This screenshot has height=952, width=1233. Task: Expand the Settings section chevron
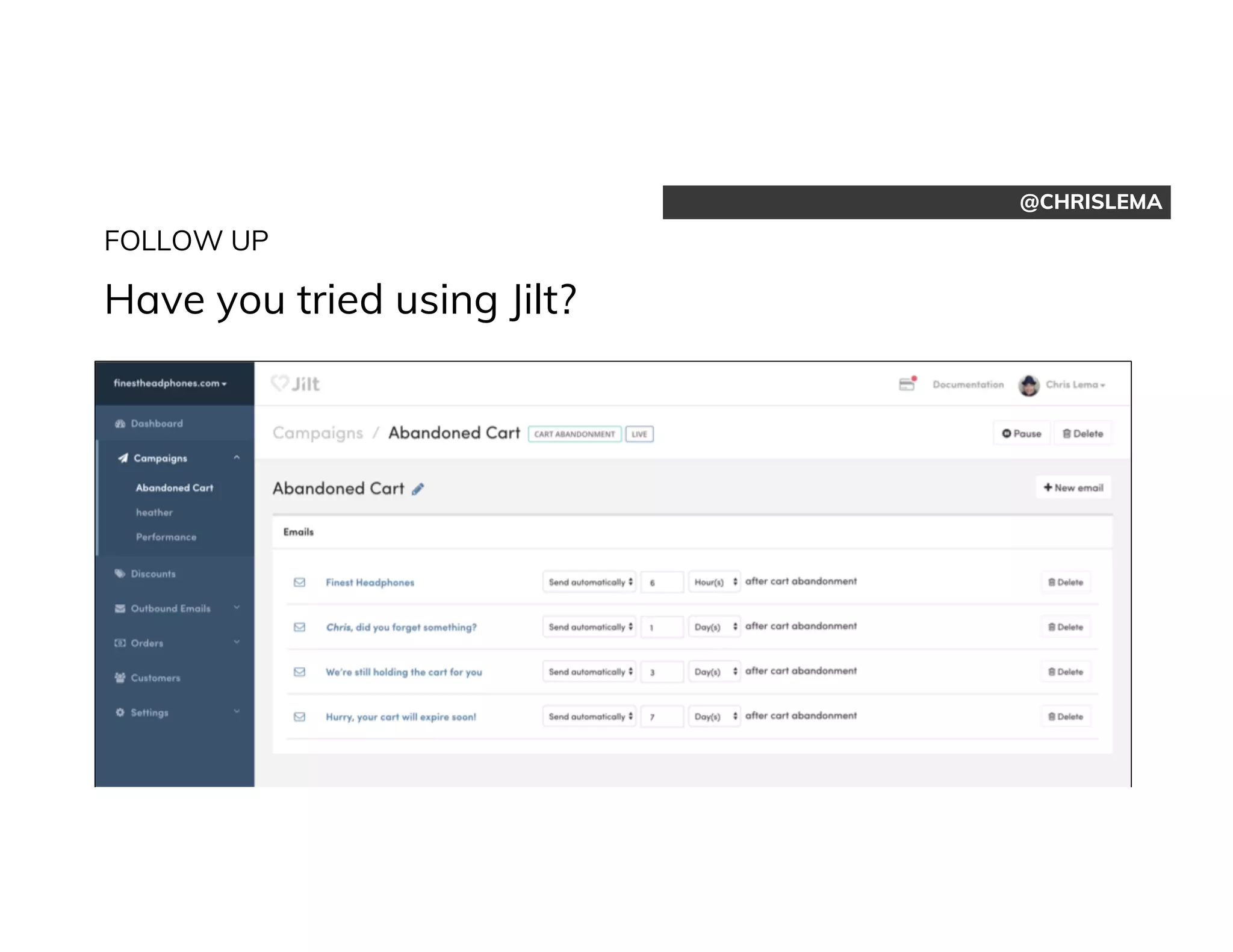pyautogui.click(x=237, y=711)
